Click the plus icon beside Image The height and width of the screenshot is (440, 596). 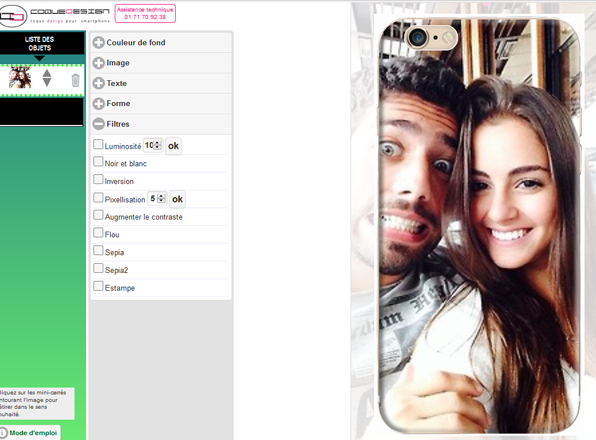point(98,63)
